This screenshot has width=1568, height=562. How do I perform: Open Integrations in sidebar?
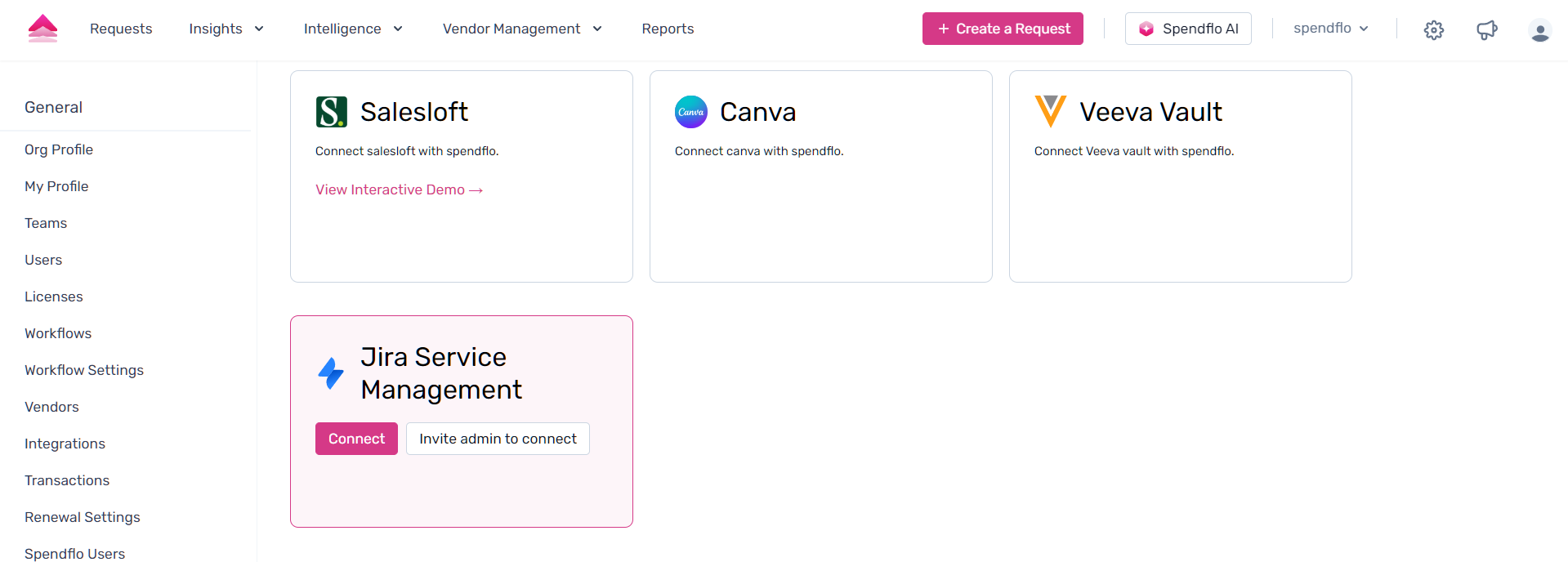pyautogui.click(x=65, y=444)
